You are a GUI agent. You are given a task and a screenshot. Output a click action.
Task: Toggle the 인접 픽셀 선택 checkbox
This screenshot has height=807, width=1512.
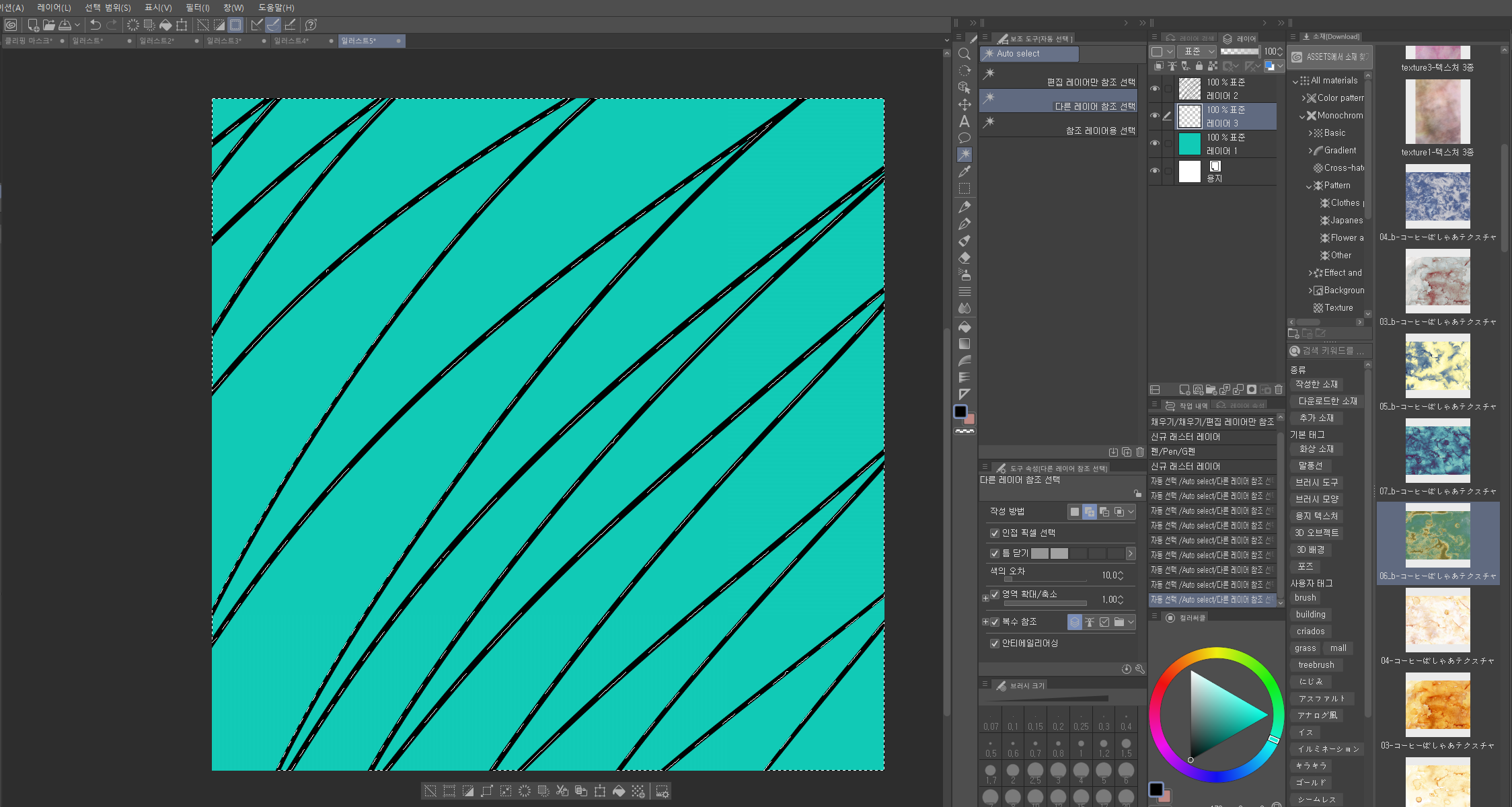[995, 533]
